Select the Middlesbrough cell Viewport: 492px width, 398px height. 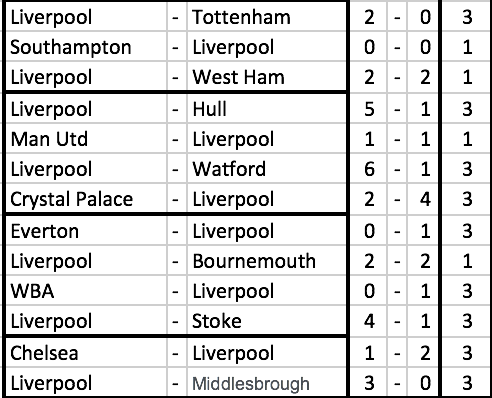pos(266,383)
